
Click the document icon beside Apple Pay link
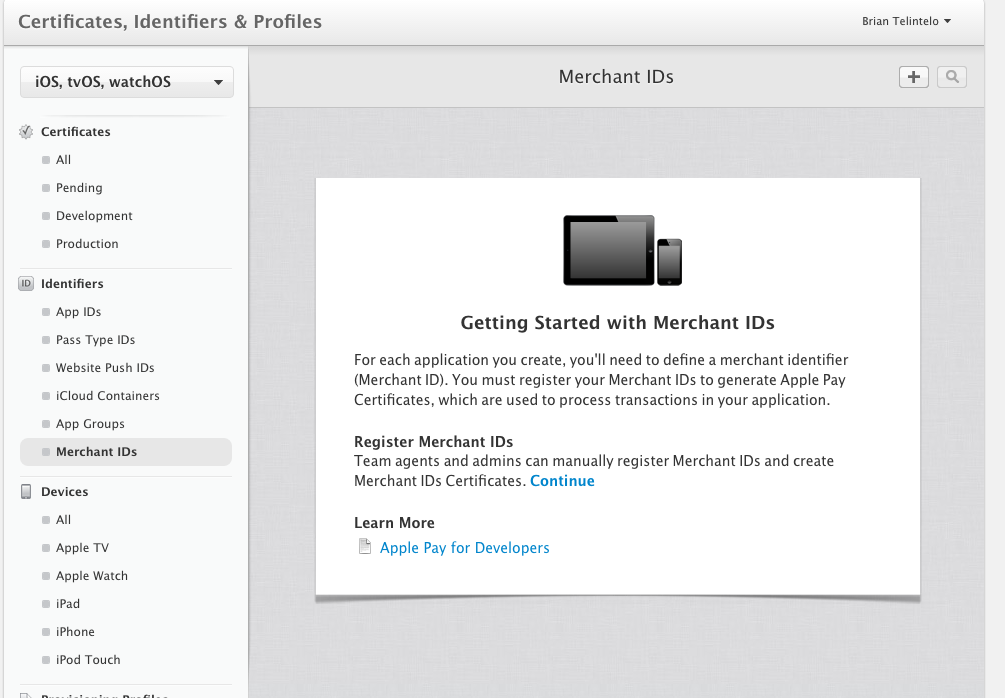(x=365, y=547)
